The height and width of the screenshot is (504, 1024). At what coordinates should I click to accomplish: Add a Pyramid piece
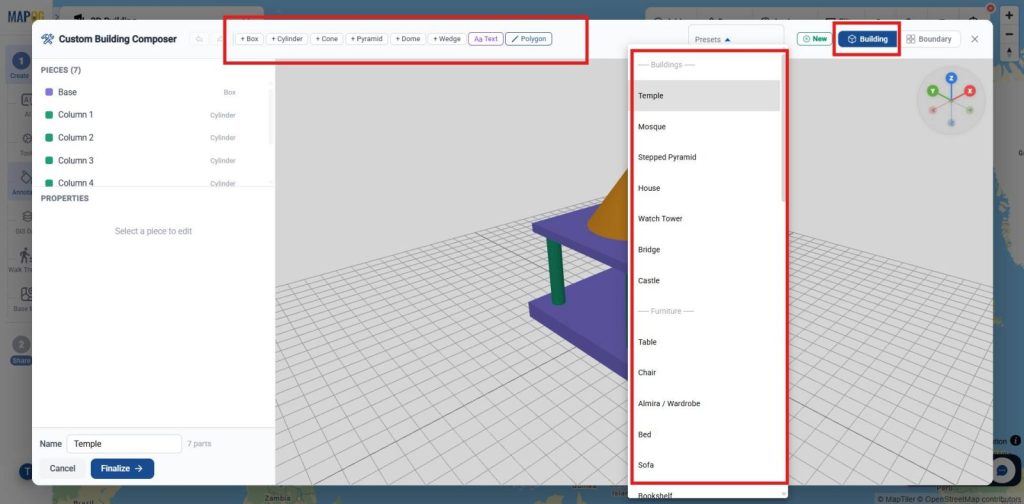pyautogui.click(x=366, y=39)
